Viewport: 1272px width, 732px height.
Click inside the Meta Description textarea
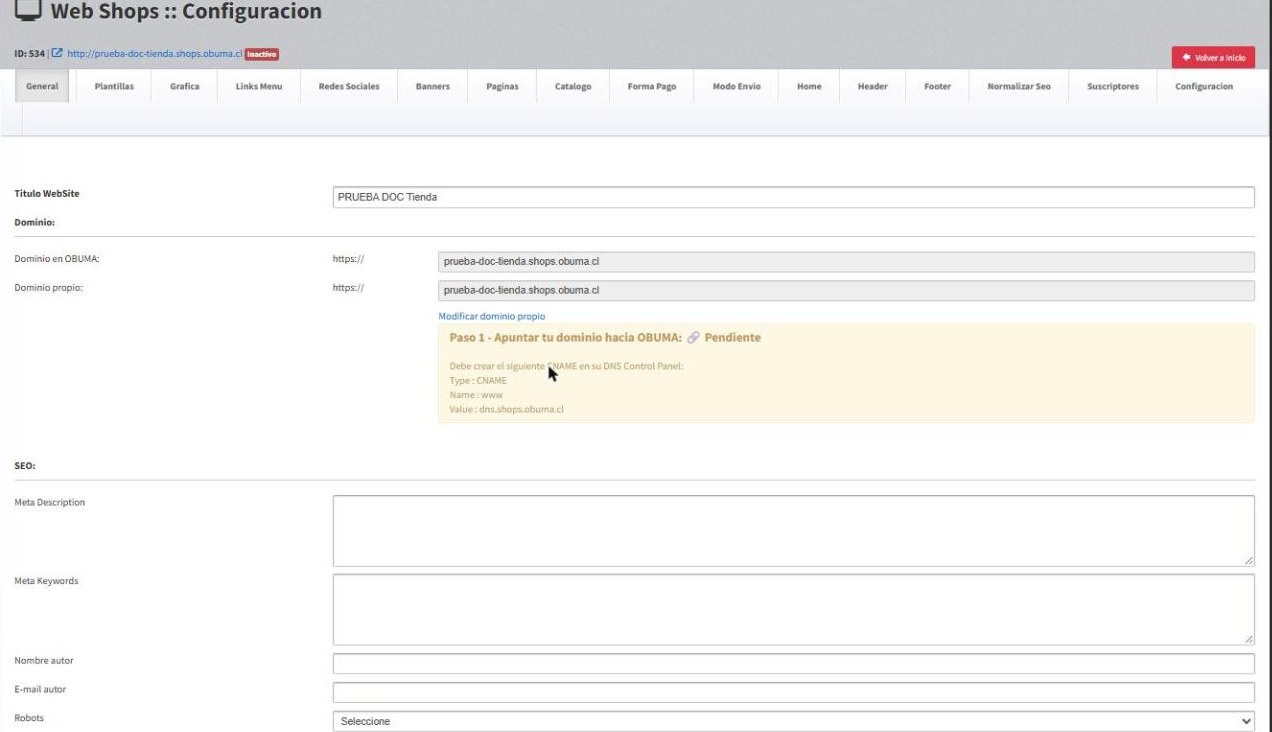point(793,531)
